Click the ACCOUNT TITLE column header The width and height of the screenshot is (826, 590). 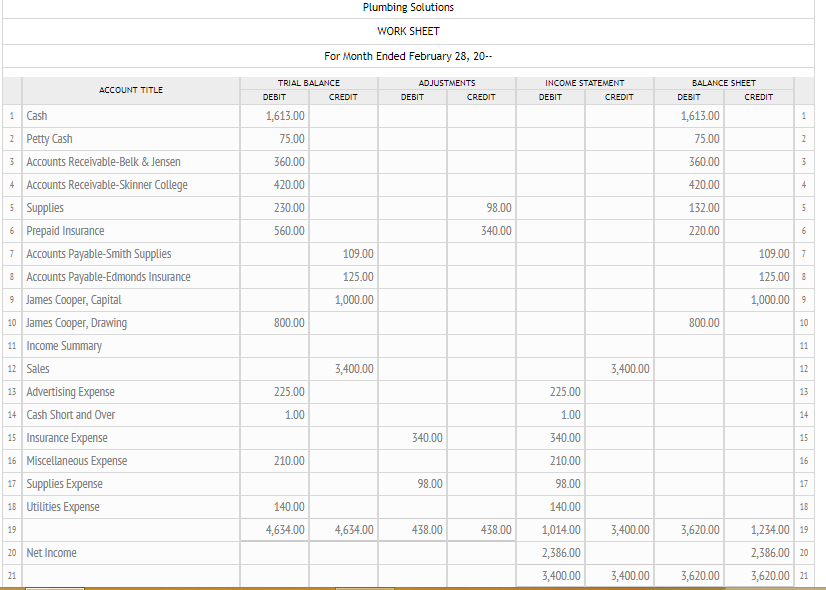coord(131,90)
